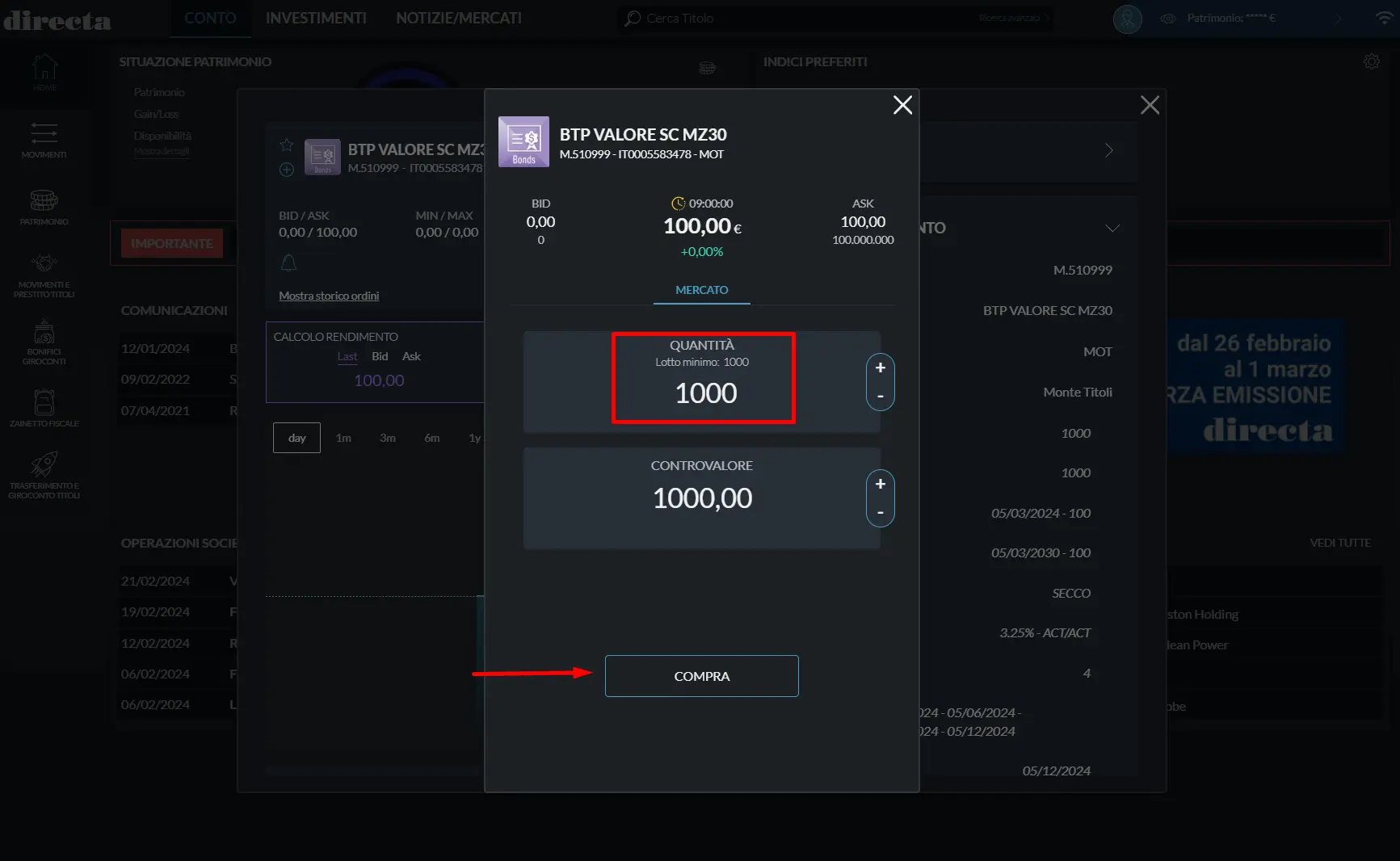The image size is (1400, 861).
Task: Switch to the CONTO tab
Action: tap(210, 18)
